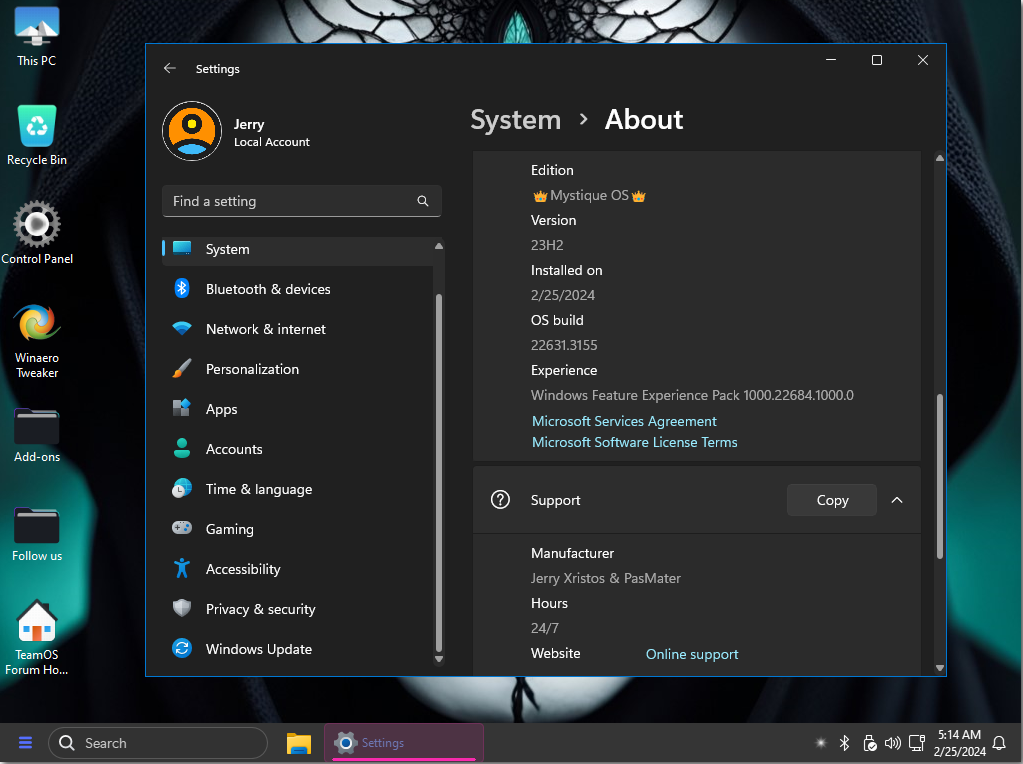Click the Find a setting search box
Screen dimensions: 1023x764
click(x=290, y=201)
